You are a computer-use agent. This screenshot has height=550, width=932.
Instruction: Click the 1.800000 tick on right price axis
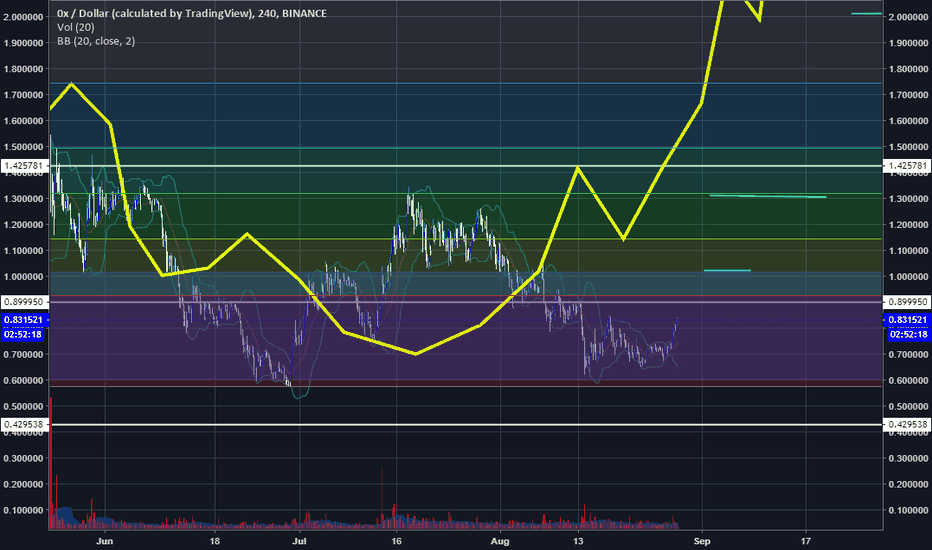[908, 69]
